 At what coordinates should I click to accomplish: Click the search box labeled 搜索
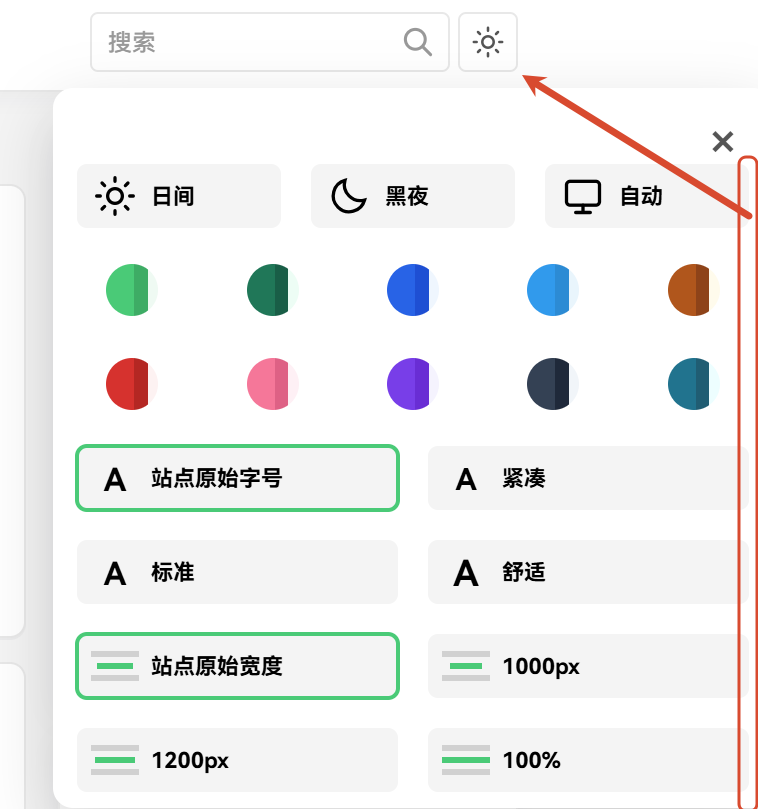click(269, 42)
